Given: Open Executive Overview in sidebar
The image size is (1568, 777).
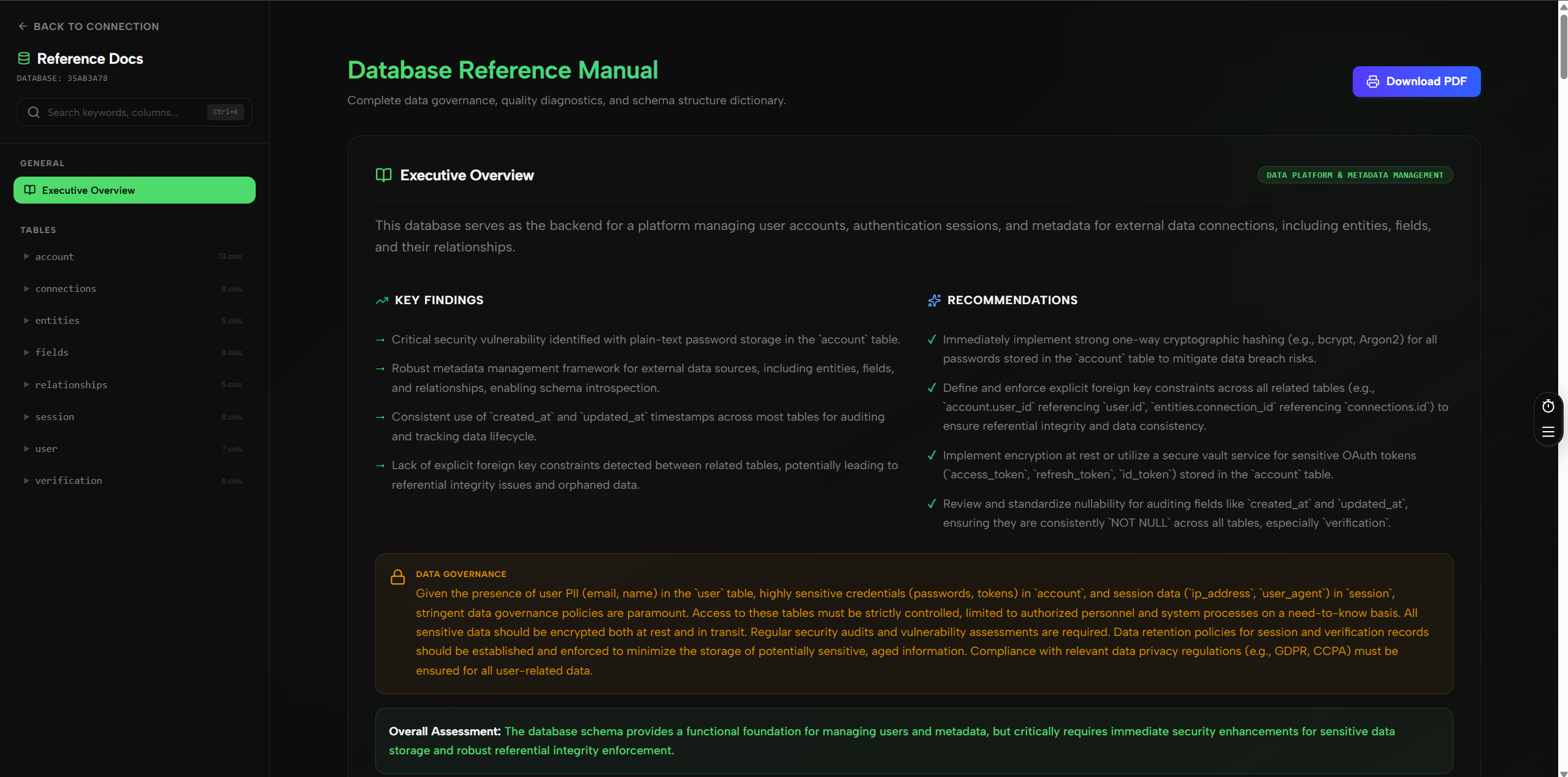Looking at the screenshot, I should click(134, 190).
